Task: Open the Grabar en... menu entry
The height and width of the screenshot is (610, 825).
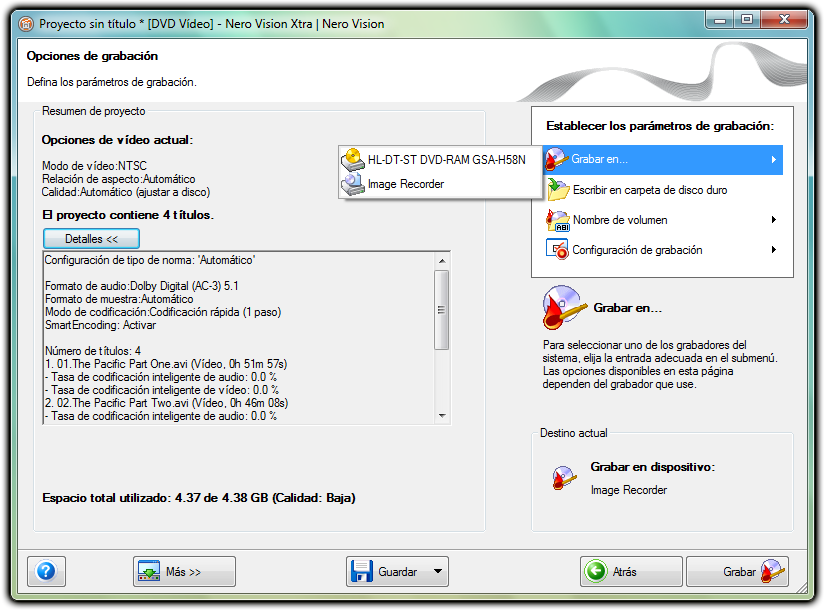Action: (x=663, y=159)
